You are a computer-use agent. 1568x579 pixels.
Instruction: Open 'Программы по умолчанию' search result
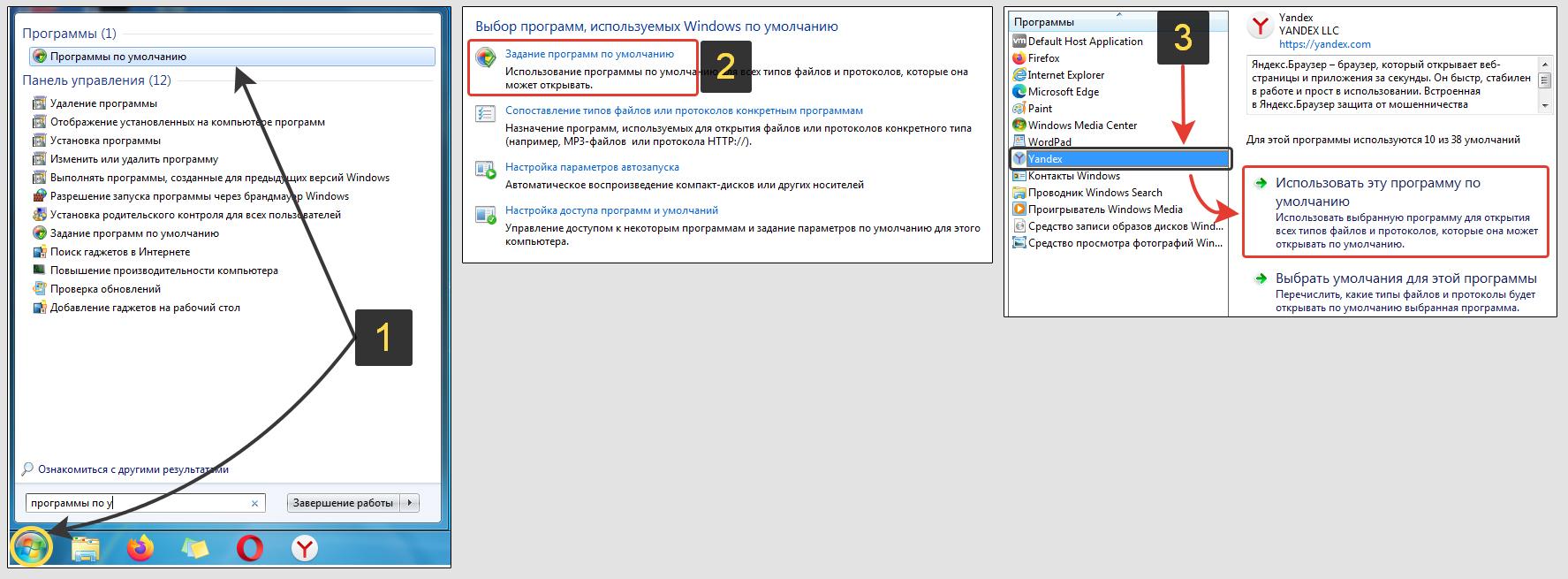[232, 57]
